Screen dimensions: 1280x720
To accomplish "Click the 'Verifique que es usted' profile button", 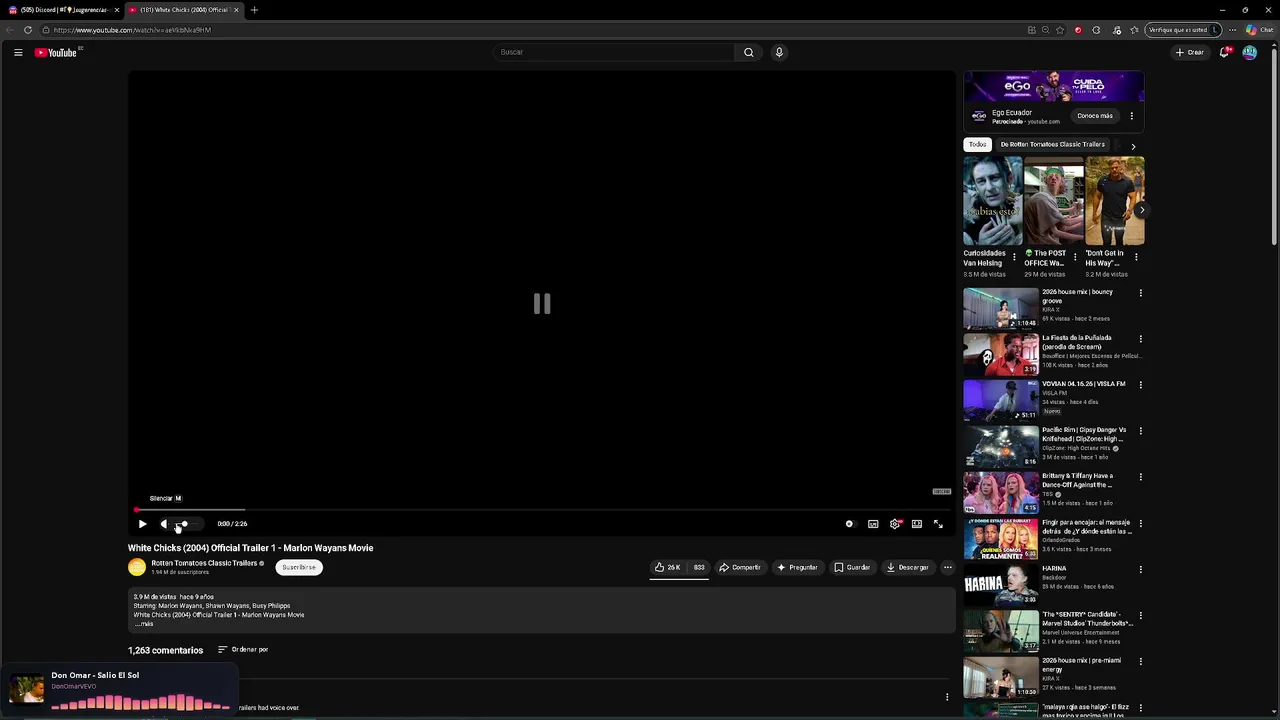I will coord(1183,30).
